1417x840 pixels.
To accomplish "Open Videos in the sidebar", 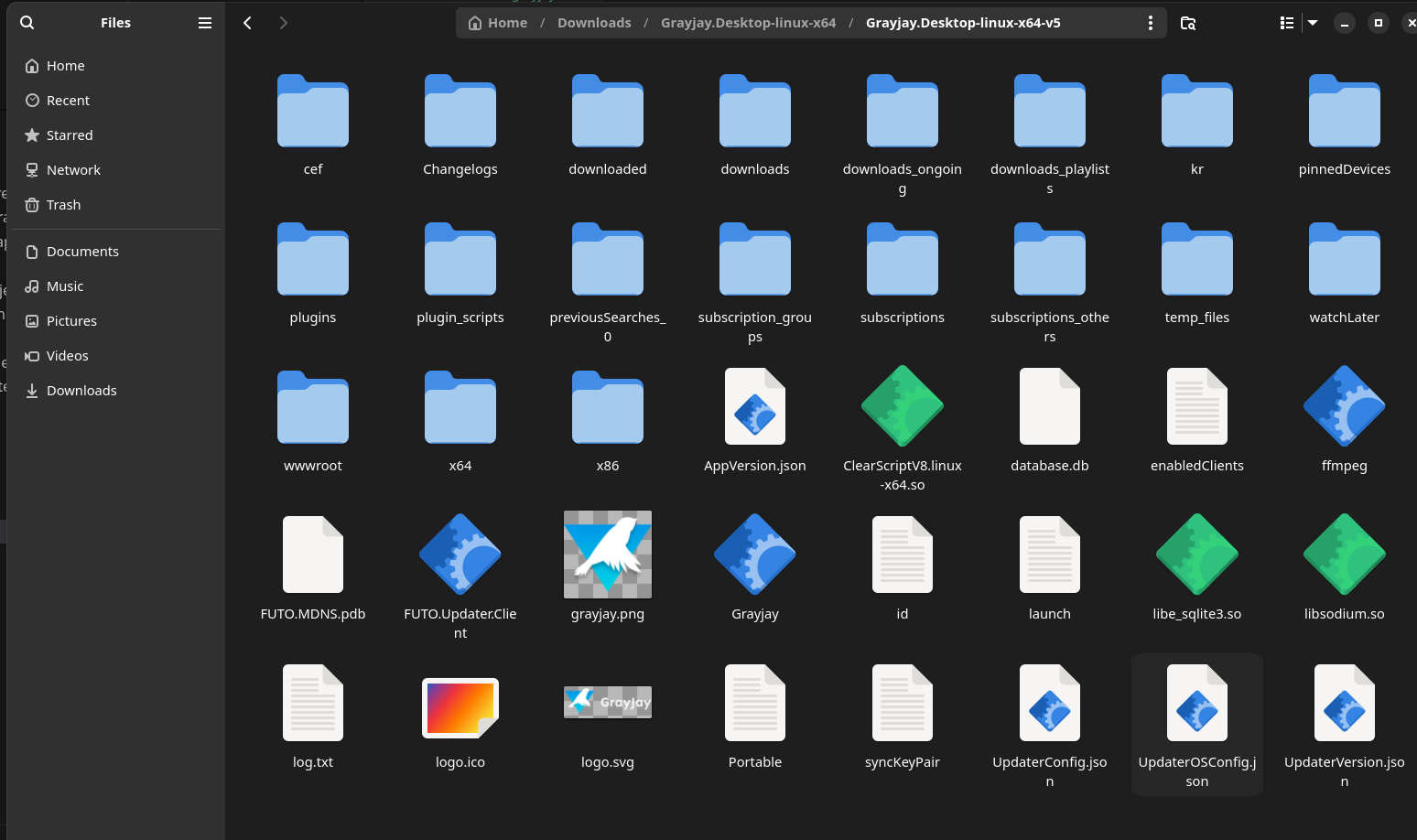I will (116, 356).
